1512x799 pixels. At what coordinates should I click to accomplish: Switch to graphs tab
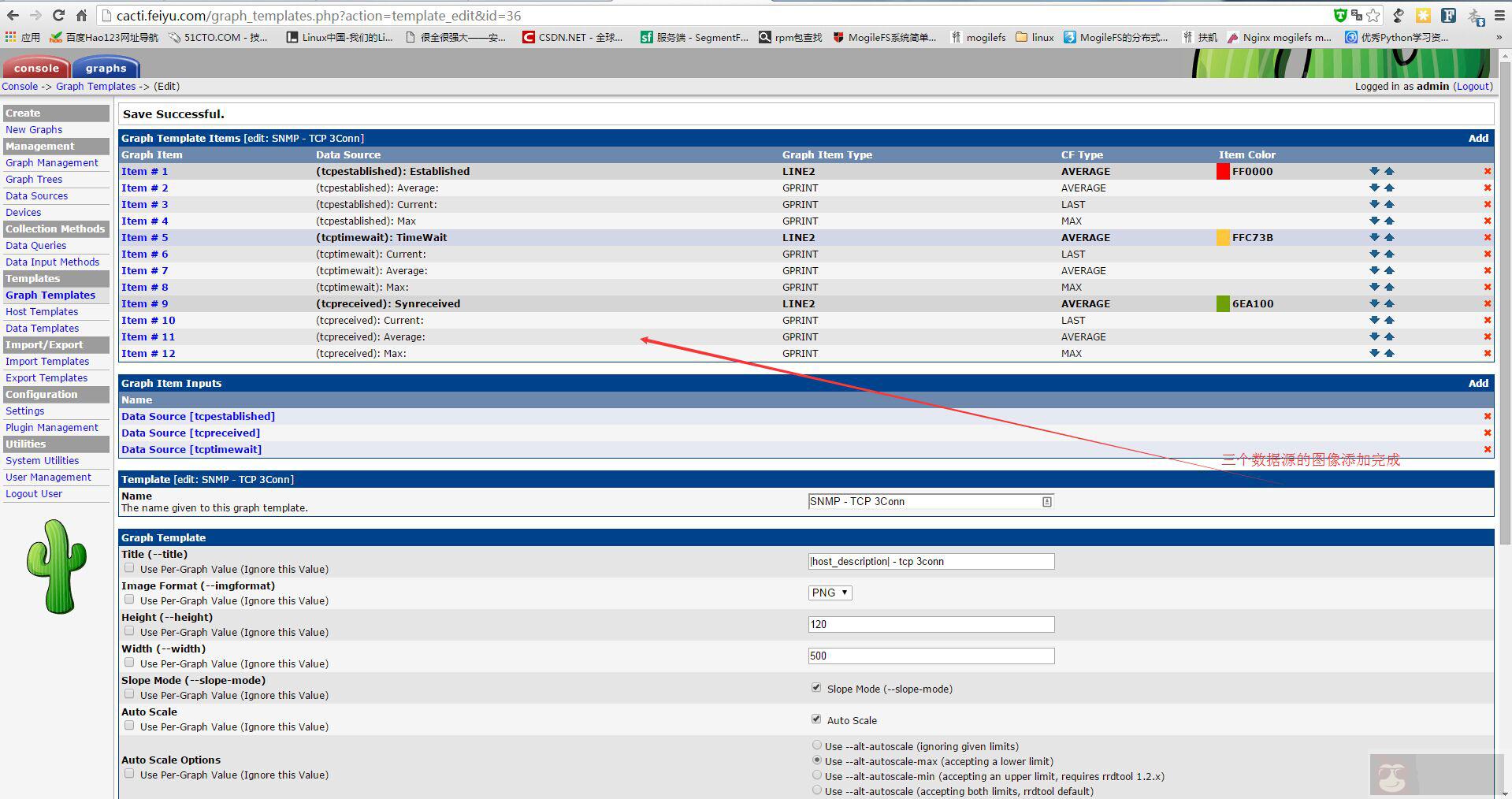106,69
